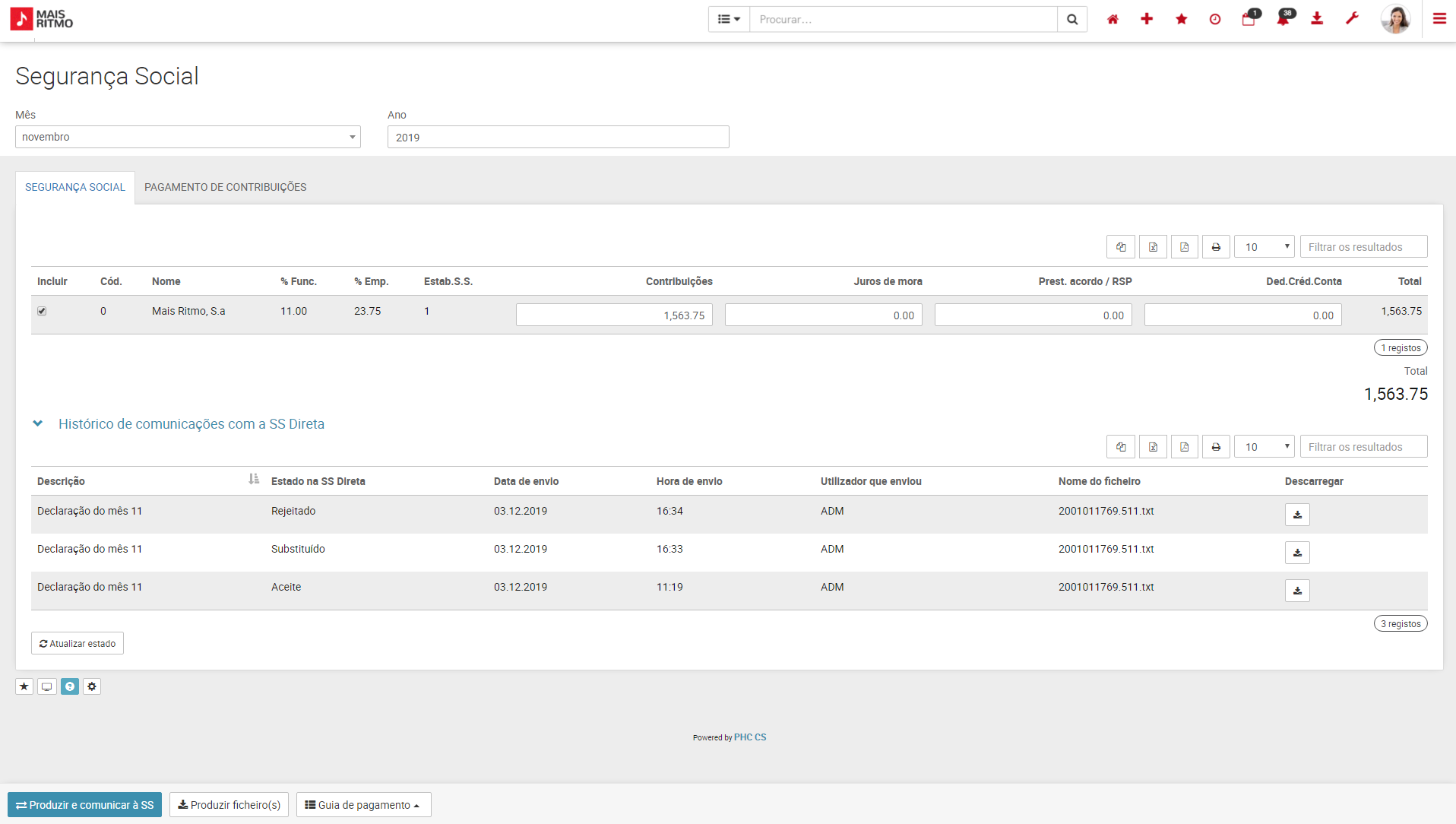Viewport: 1456px width, 824px height.
Task: Export contributions table to PDF
Action: [1185, 247]
